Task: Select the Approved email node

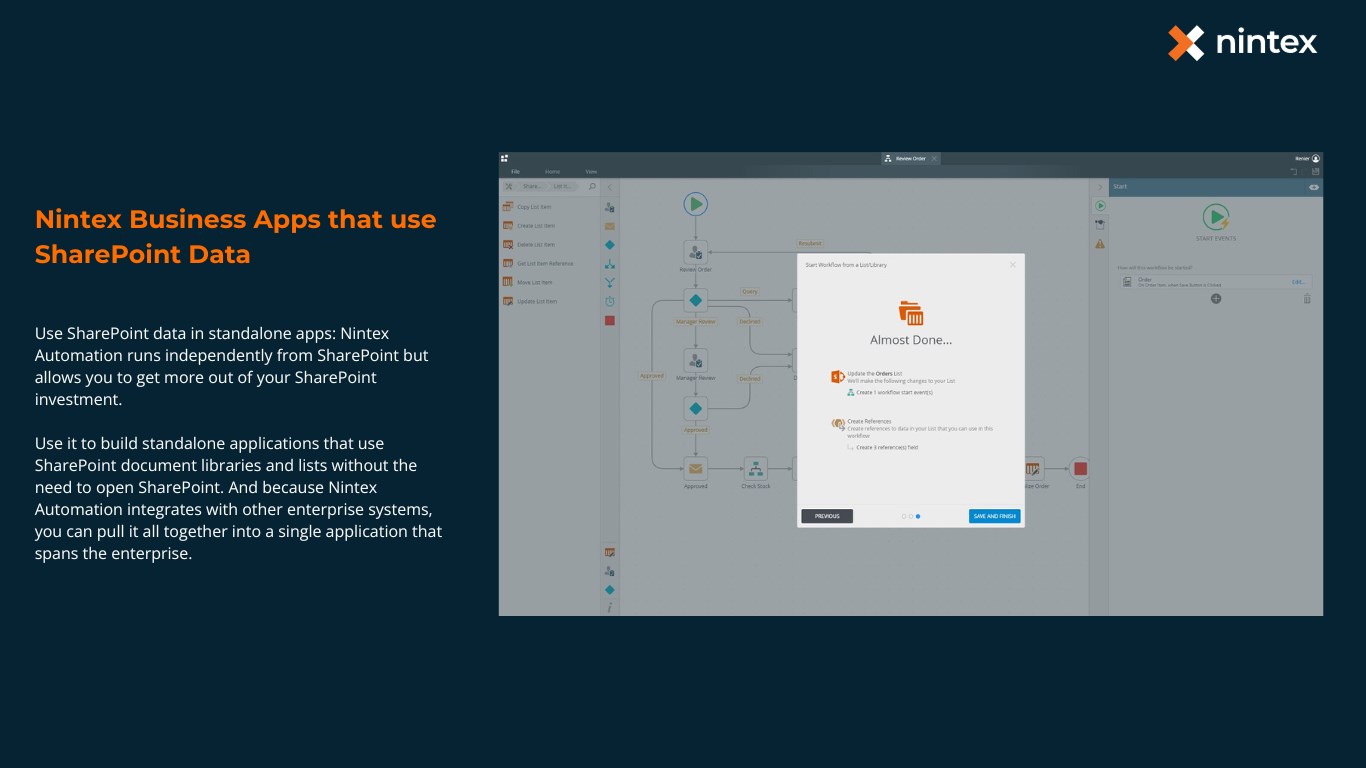Action: click(x=695, y=468)
